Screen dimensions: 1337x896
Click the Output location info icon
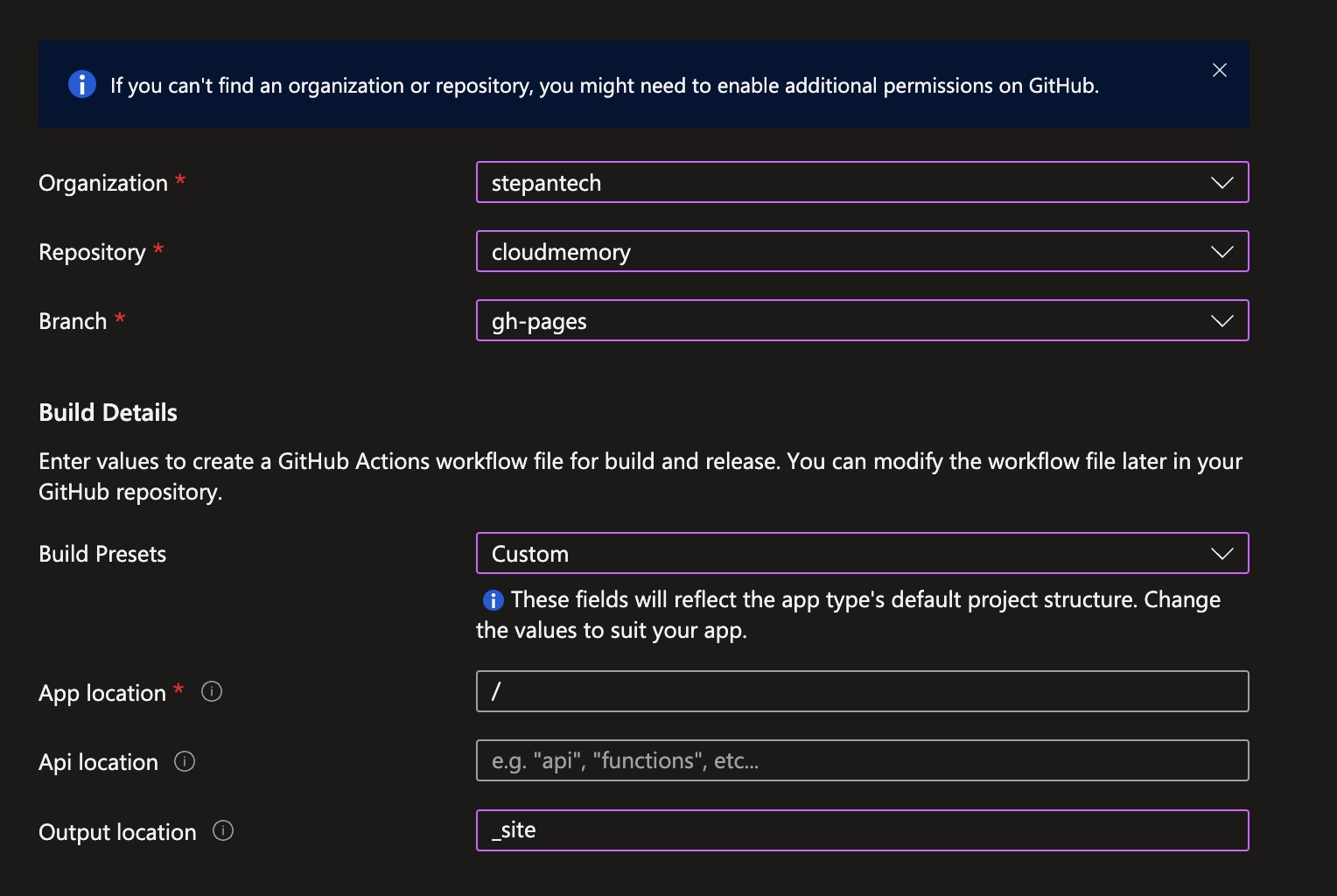(x=223, y=831)
